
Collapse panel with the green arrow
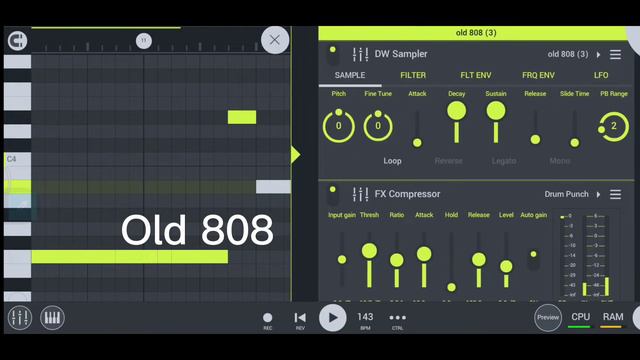(x=296, y=155)
